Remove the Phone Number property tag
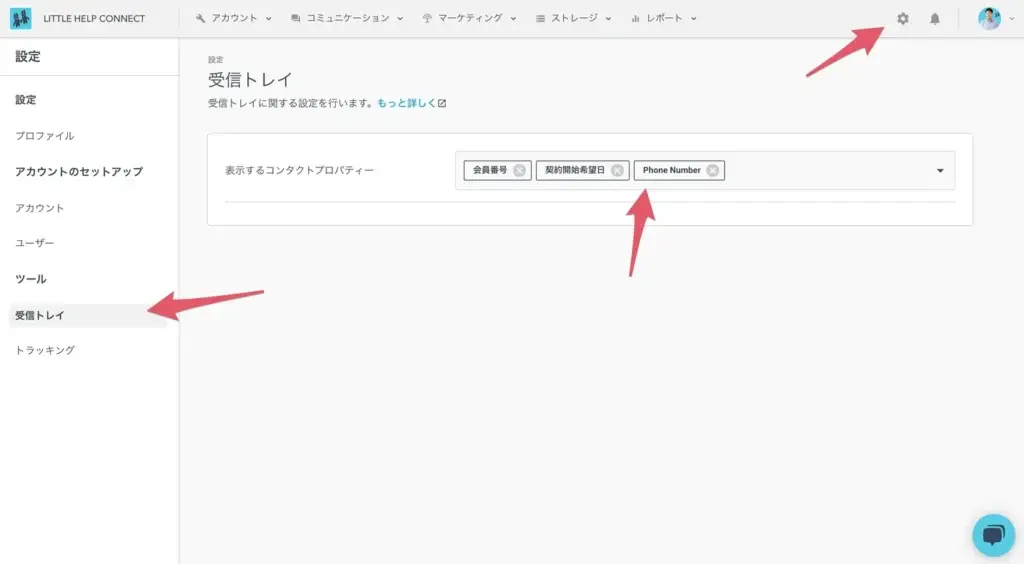This screenshot has height=564, width=1024. (x=712, y=170)
